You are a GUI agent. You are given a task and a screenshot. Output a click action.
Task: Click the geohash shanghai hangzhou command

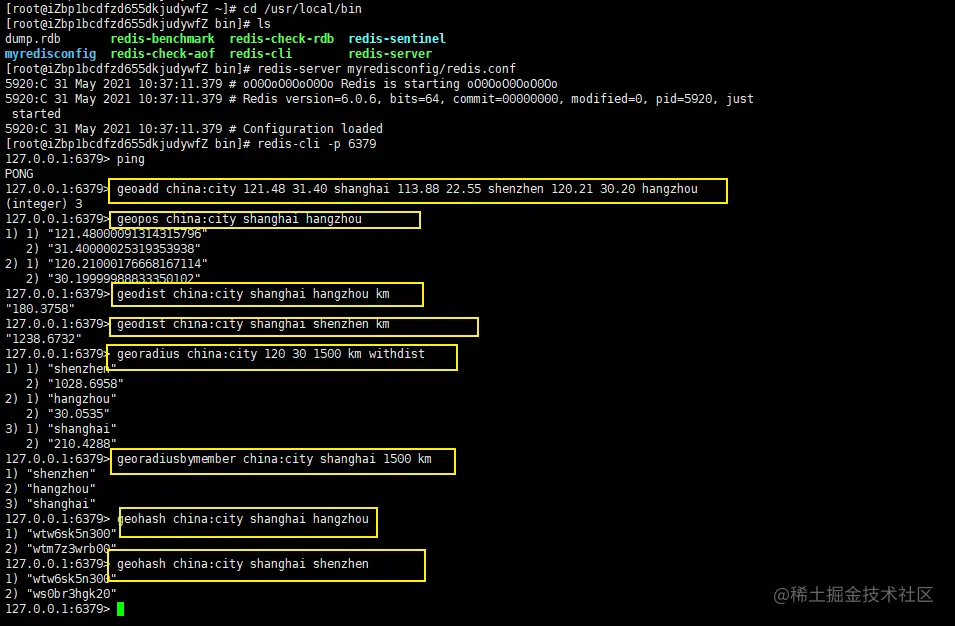pos(243,519)
